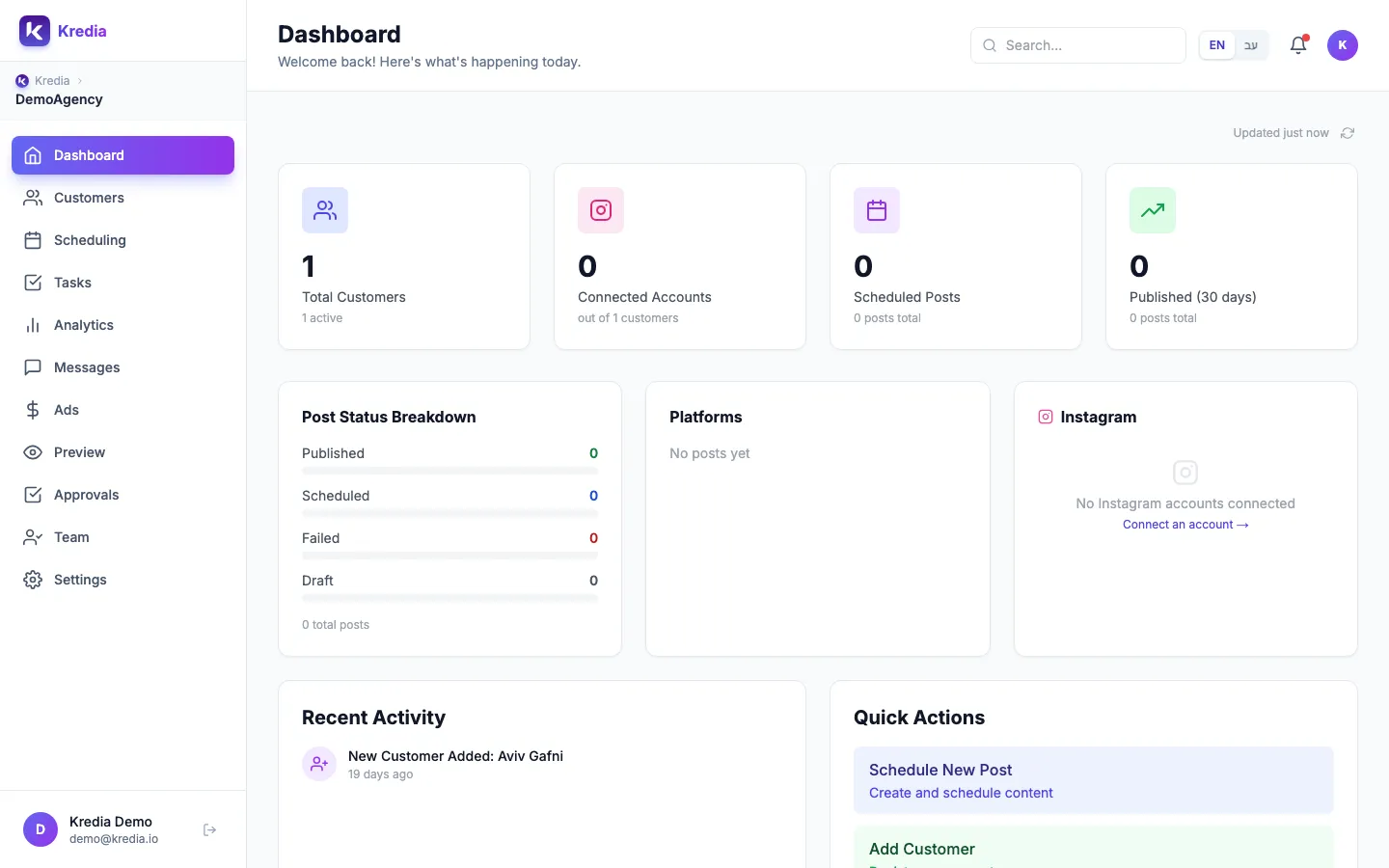Click the small Kredia breadcrumb icon
1389x868 pixels.
22,81
